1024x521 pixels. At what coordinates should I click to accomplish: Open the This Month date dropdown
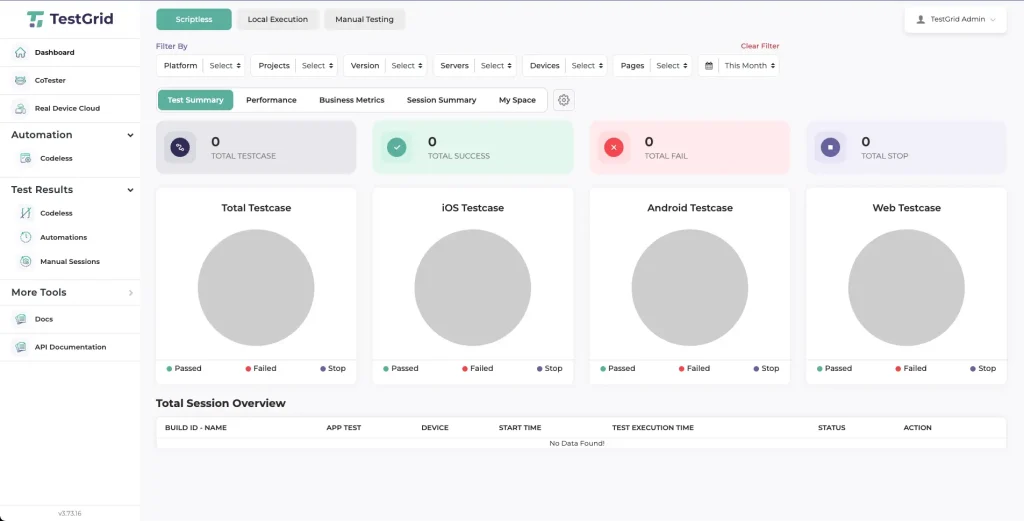749,66
